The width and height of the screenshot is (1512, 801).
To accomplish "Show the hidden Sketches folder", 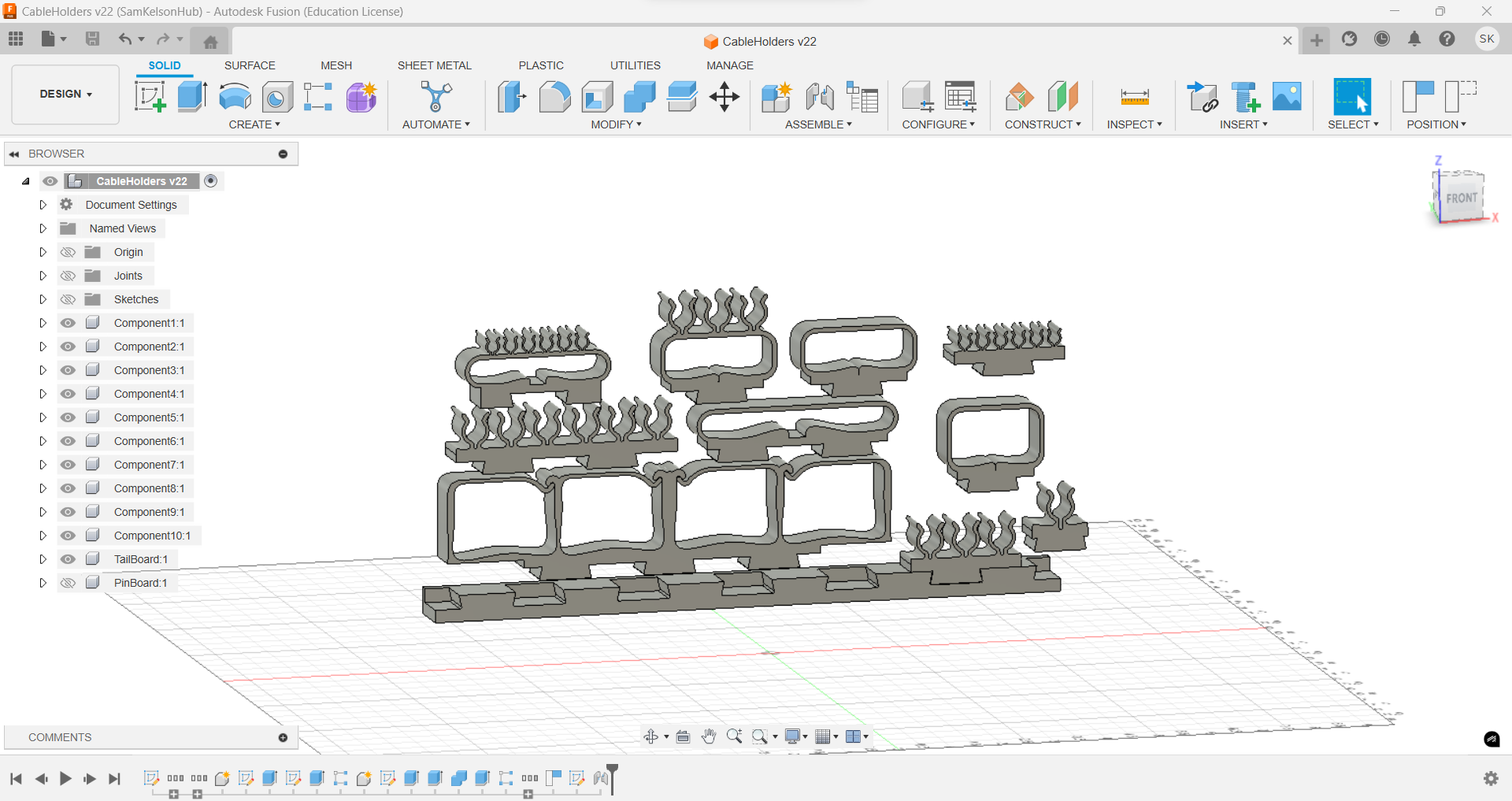I will [x=69, y=299].
